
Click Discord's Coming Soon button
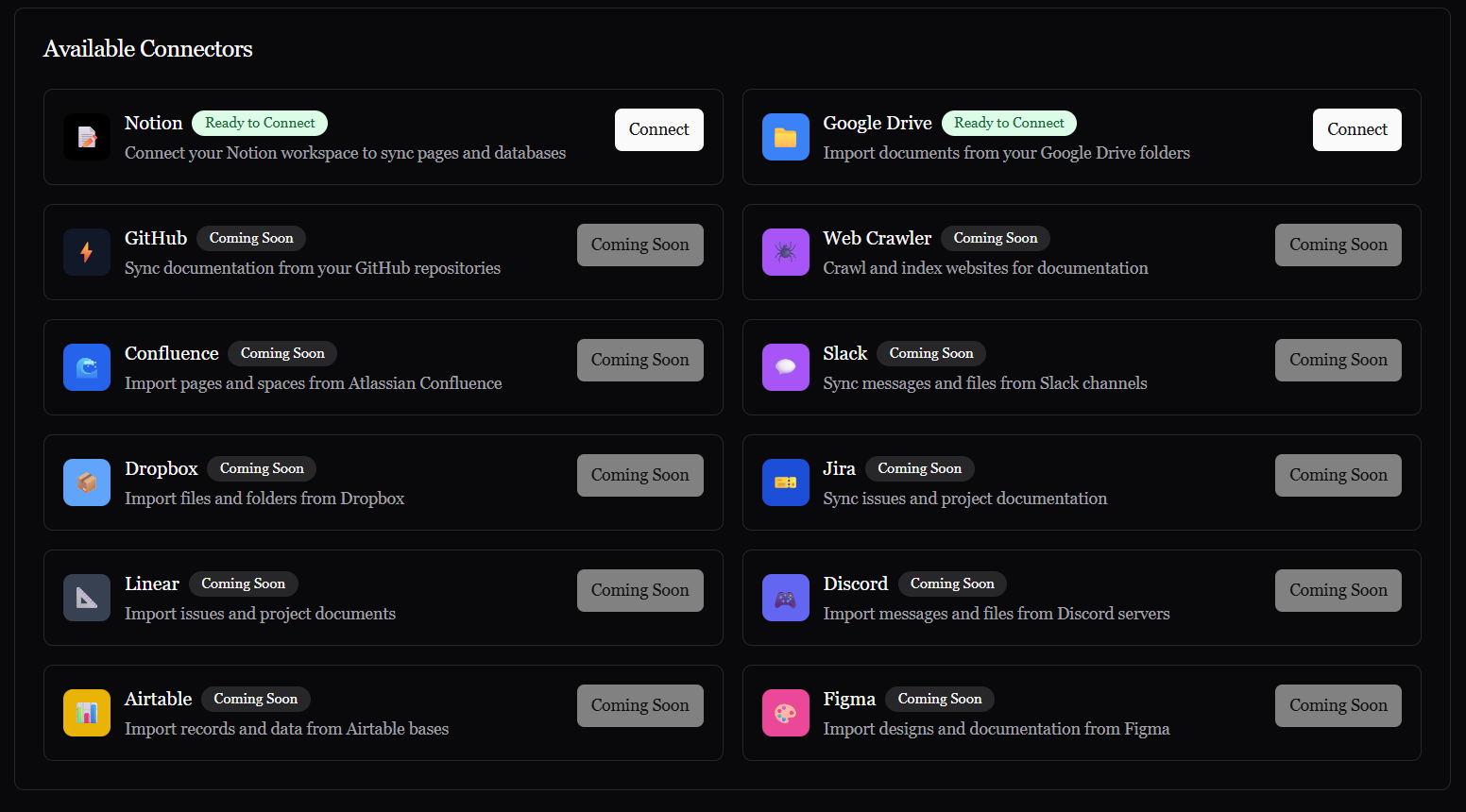tap(1338, 590)
